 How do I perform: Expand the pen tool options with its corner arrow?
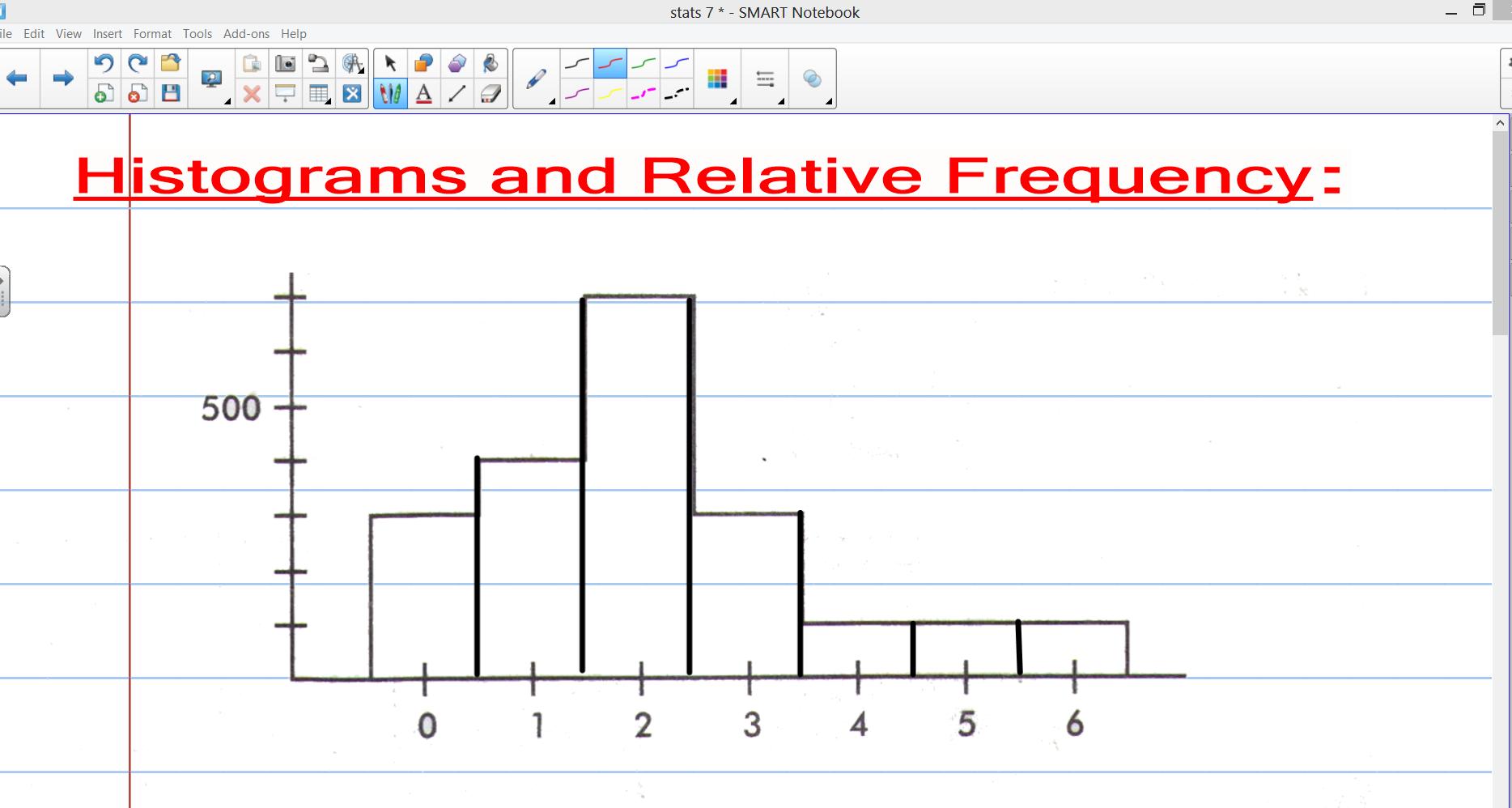point(549,102)
